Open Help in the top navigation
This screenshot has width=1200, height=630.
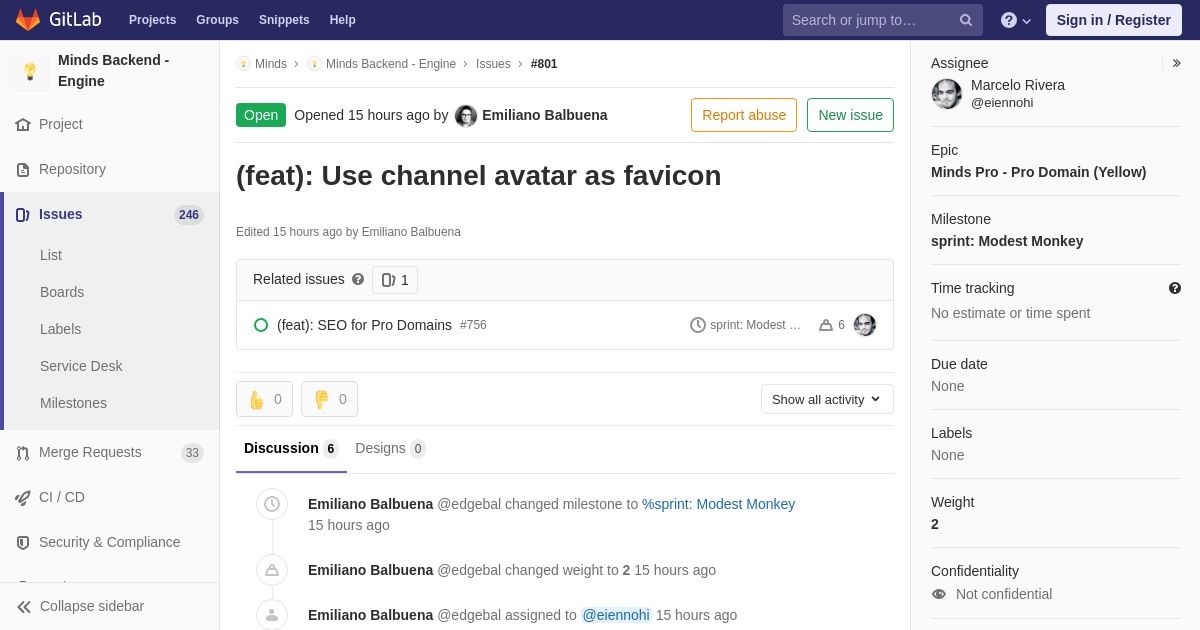coord(343,20)
